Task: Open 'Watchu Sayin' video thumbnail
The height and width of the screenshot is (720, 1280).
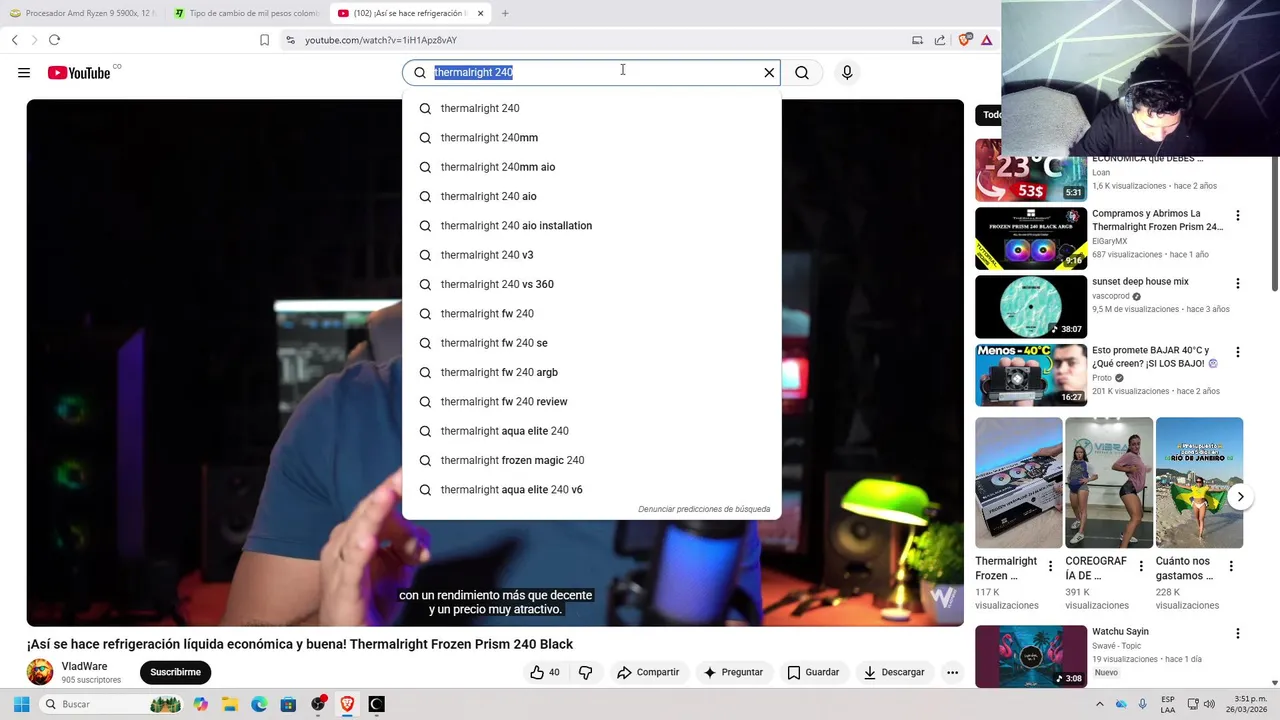Action: coord(1031,657)
